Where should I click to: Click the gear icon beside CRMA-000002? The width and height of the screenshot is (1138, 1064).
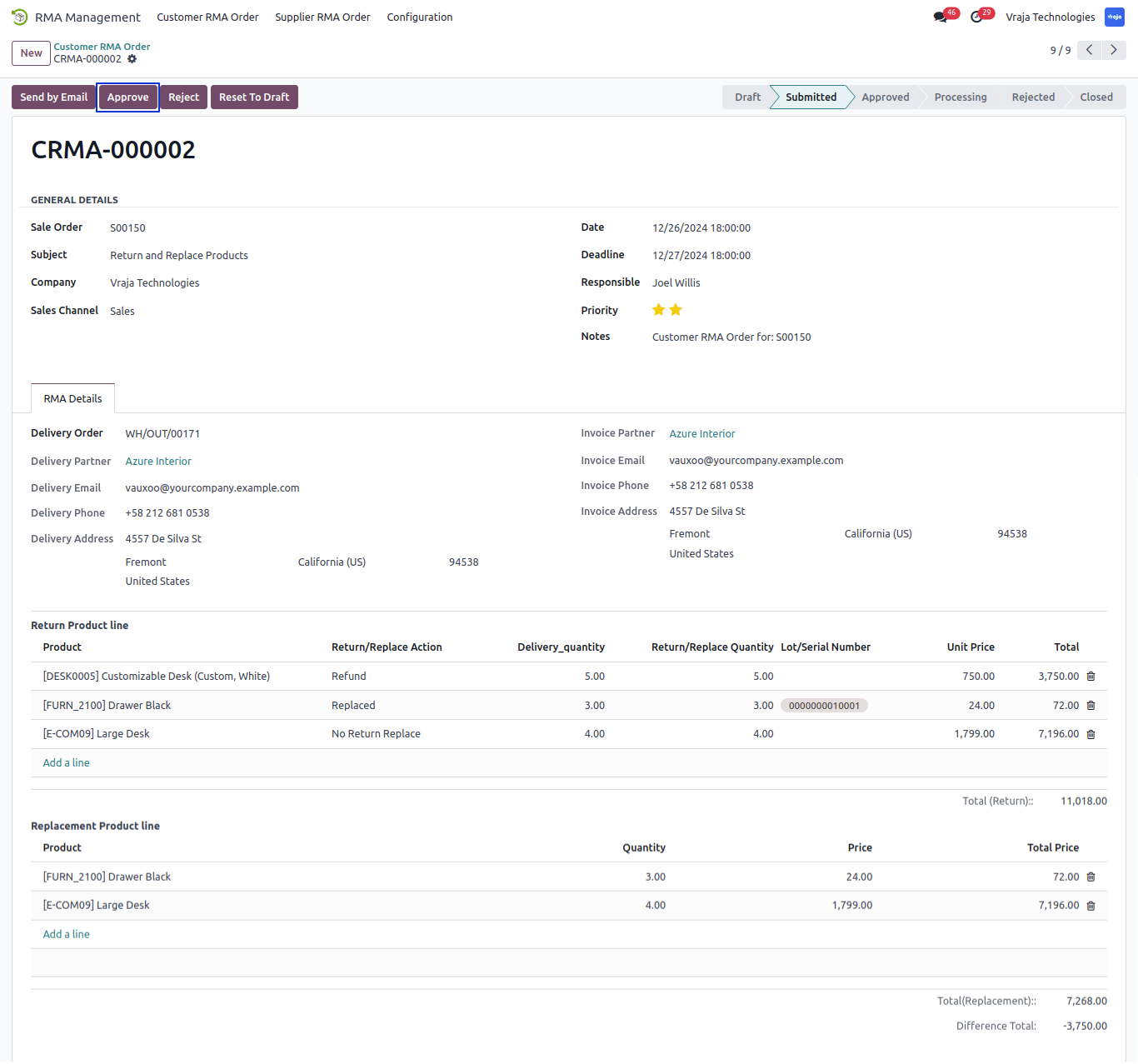click(132, 59)
